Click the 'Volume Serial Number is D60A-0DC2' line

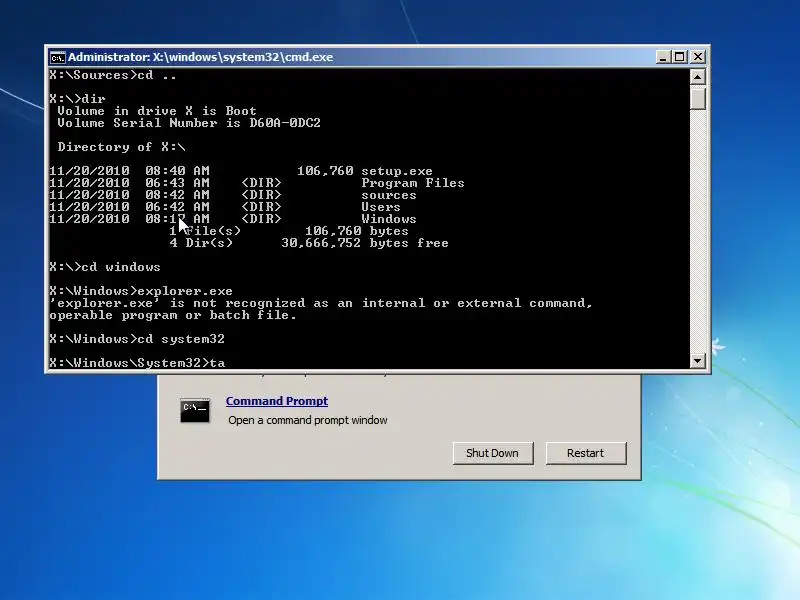click(189, 123)
